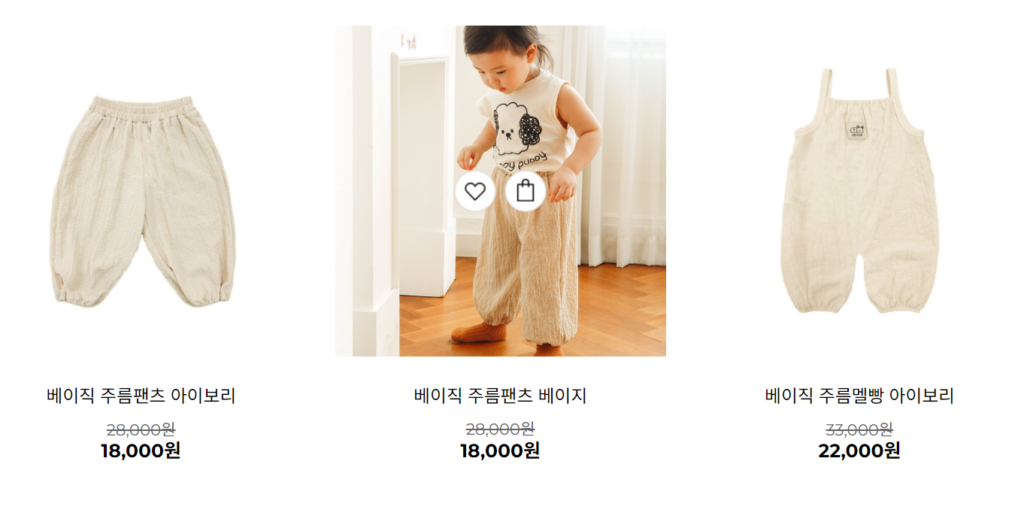Open the ivory pleated pants product image
This screenshot has width=1024, height=528.
coord(142,201)
